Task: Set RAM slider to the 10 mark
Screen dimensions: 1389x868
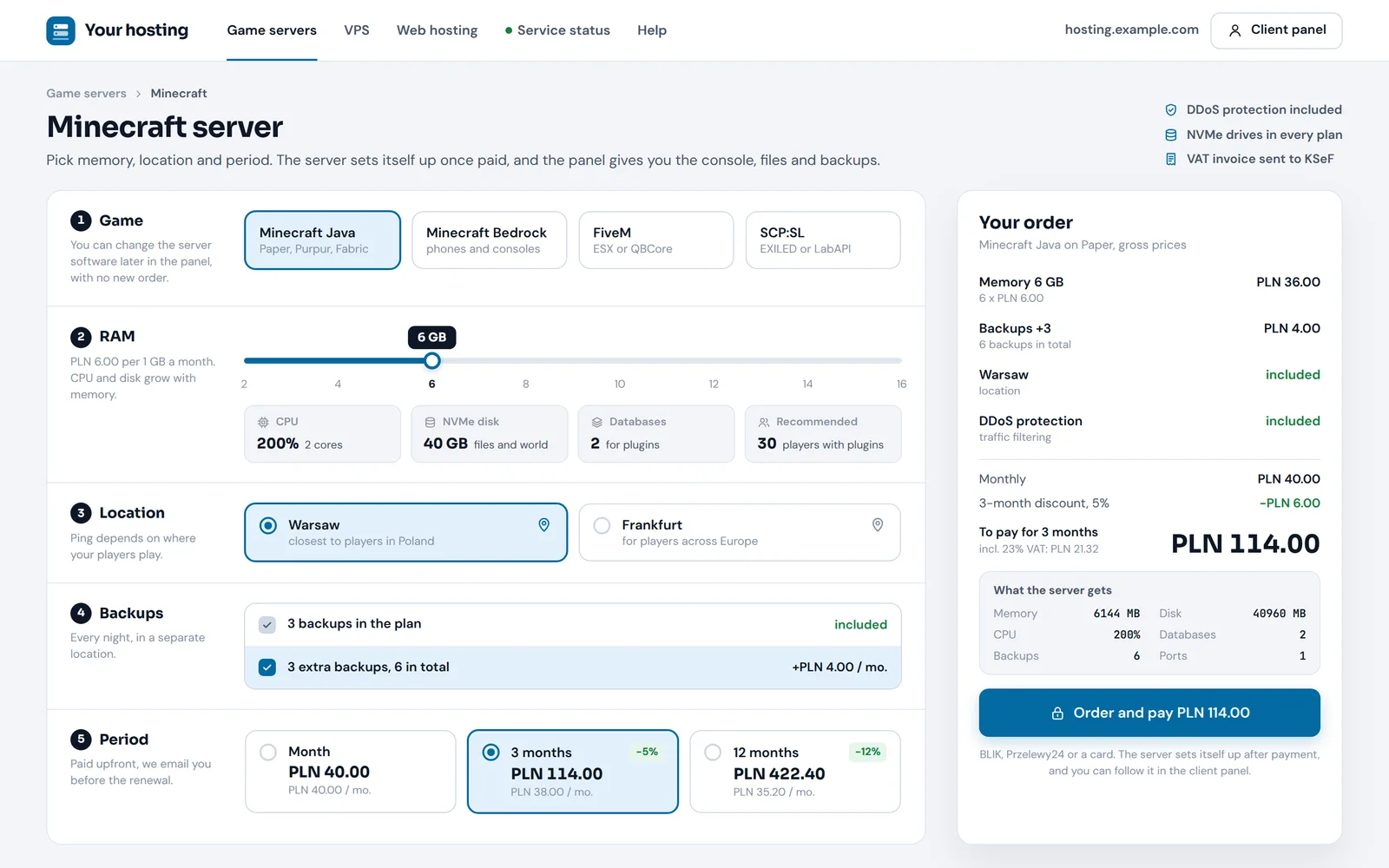Action: 620,360
